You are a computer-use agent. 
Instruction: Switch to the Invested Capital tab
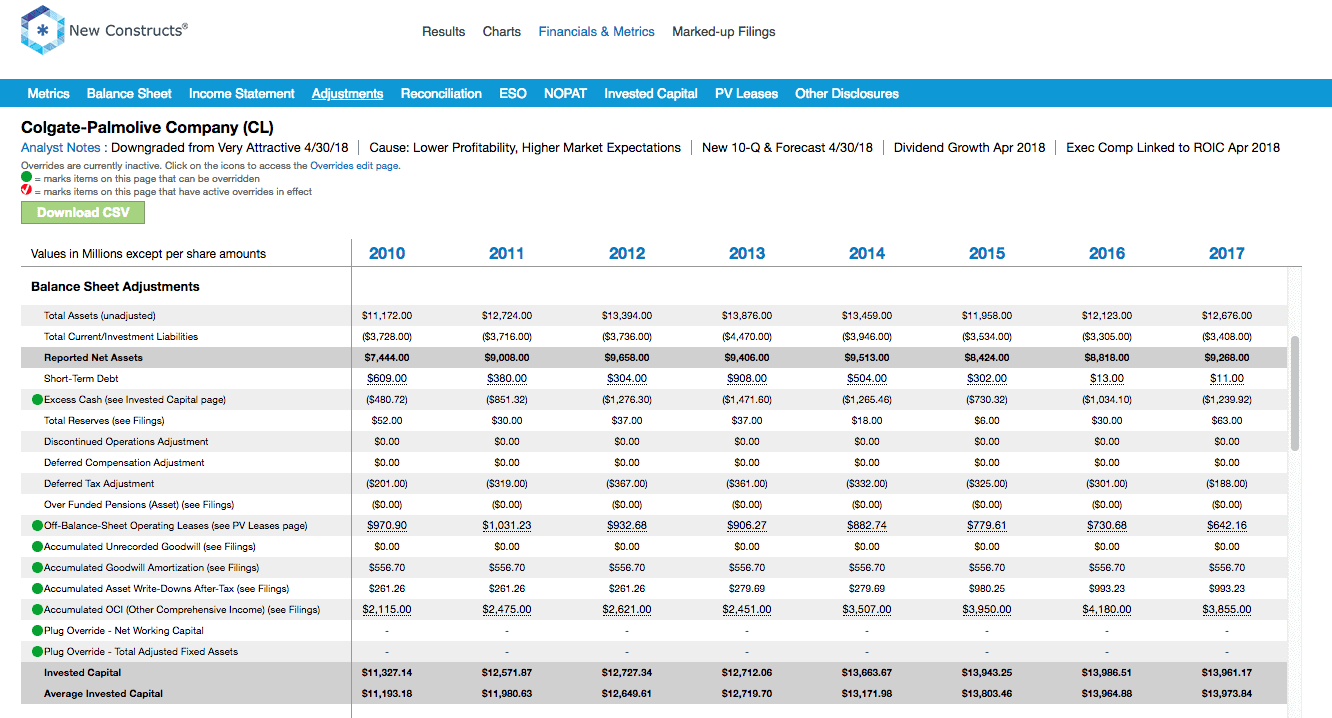click(651, 94)
